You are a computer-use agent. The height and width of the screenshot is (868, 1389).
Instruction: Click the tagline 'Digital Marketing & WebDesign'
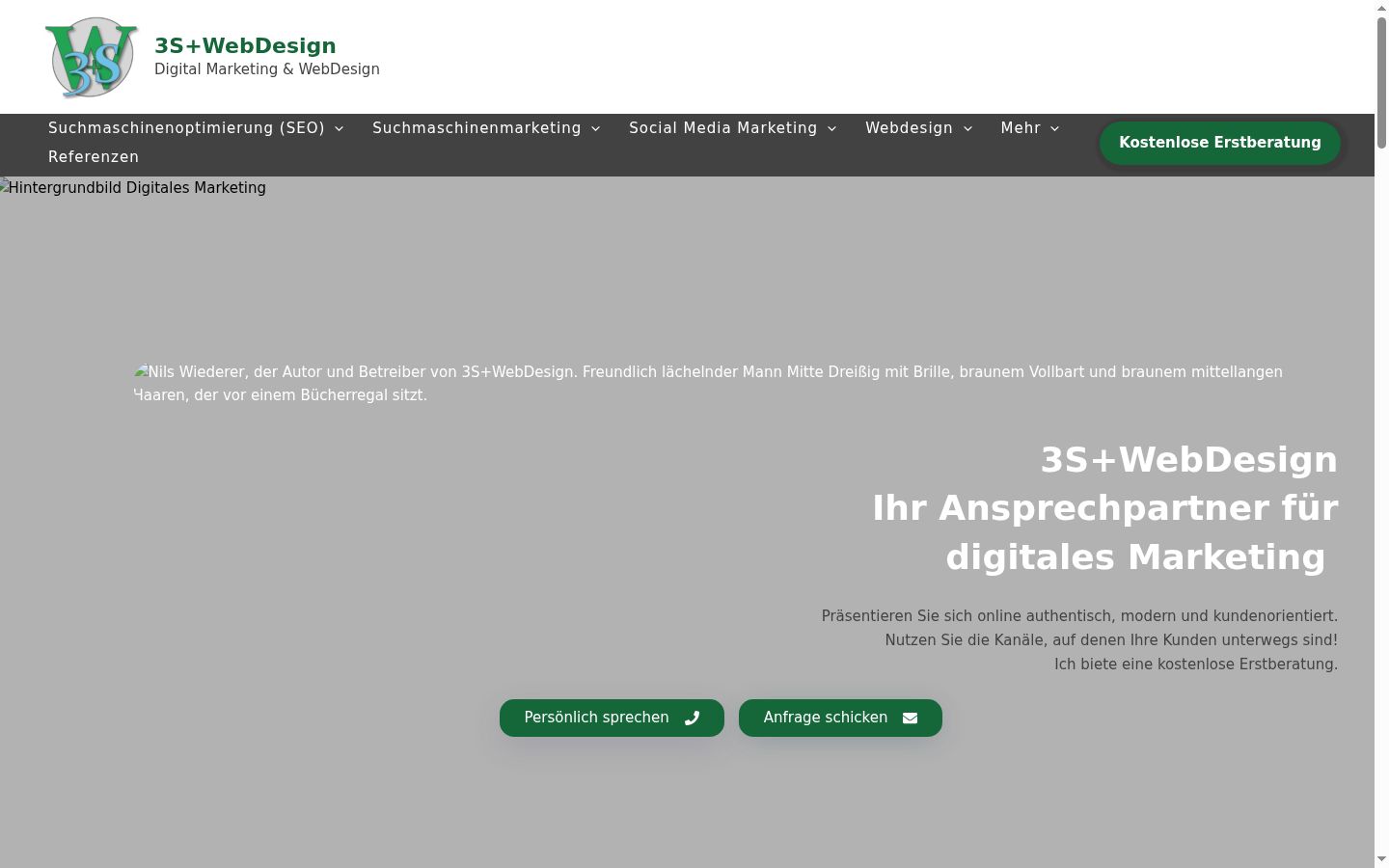pyautogui.click(x=267, y=69)
